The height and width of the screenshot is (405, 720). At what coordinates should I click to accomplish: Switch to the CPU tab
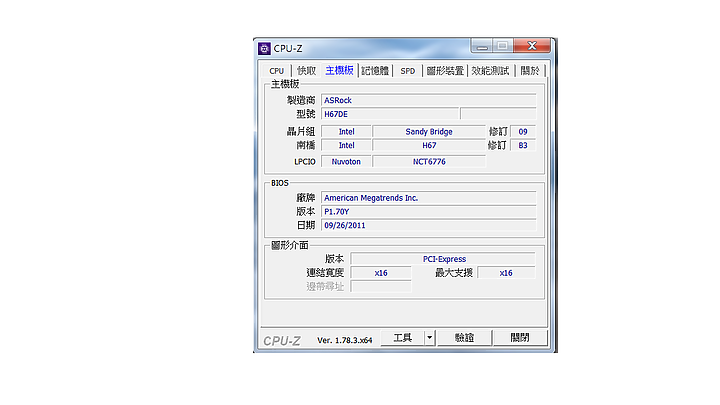point(276,71)
